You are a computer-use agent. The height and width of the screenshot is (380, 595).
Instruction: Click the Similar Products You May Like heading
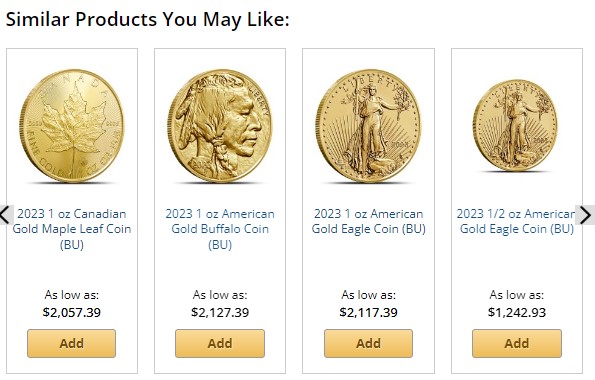pos(148,19)
